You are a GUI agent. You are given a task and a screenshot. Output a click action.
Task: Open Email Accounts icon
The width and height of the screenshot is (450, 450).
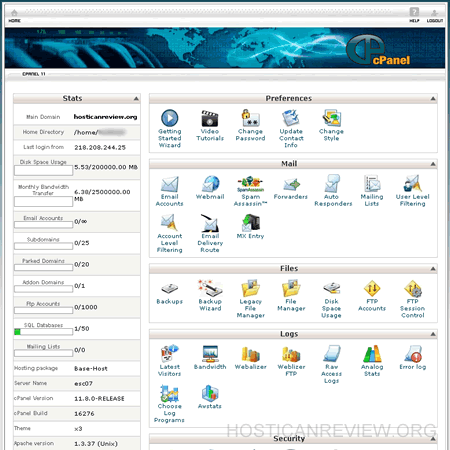click(170, 184)
